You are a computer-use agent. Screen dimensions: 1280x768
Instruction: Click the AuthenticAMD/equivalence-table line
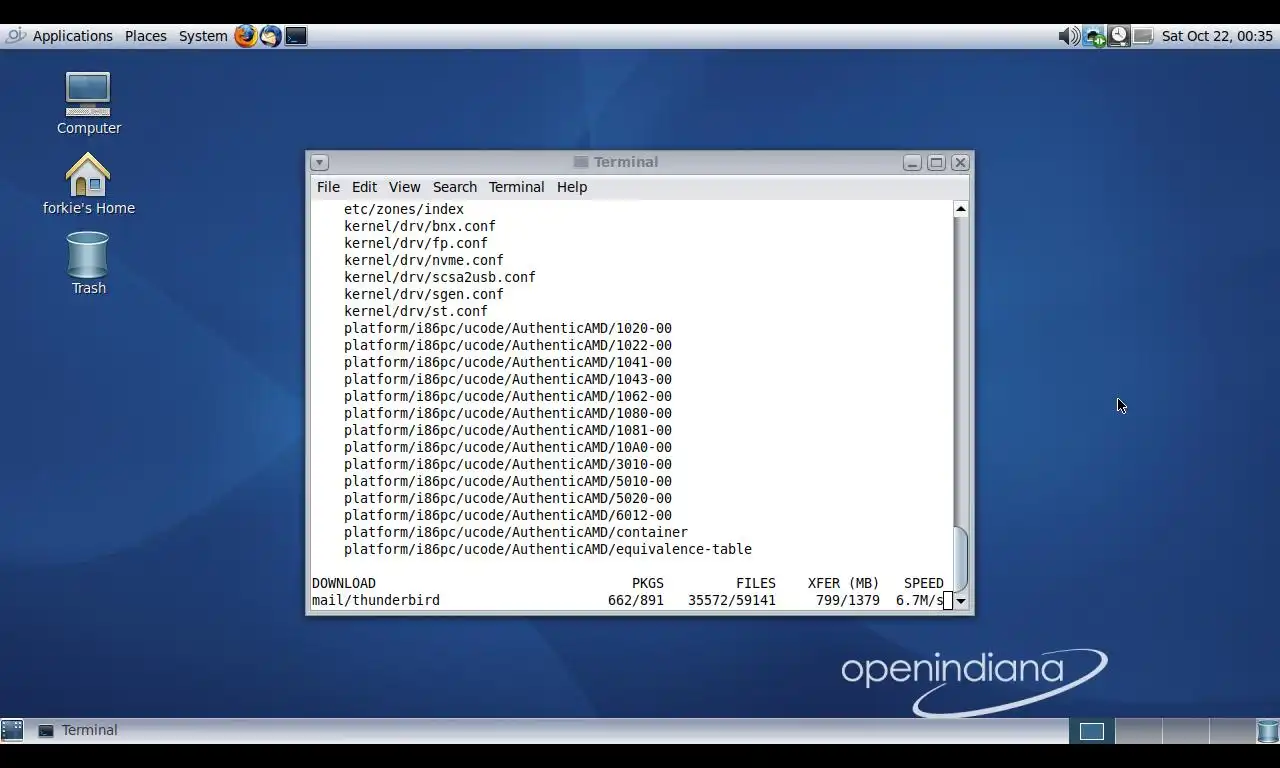pos(548,549)
